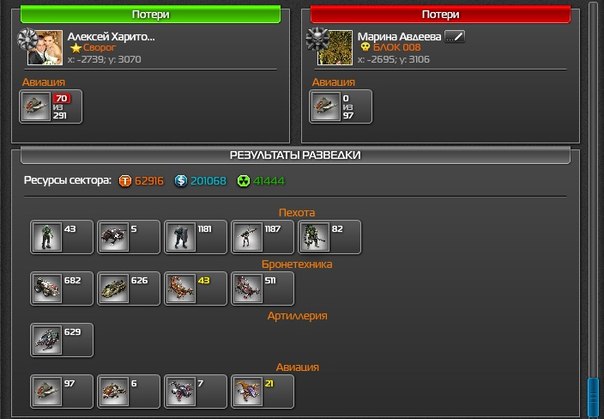
Task: Click the uranium amount 41444
Action: (269, 181)
